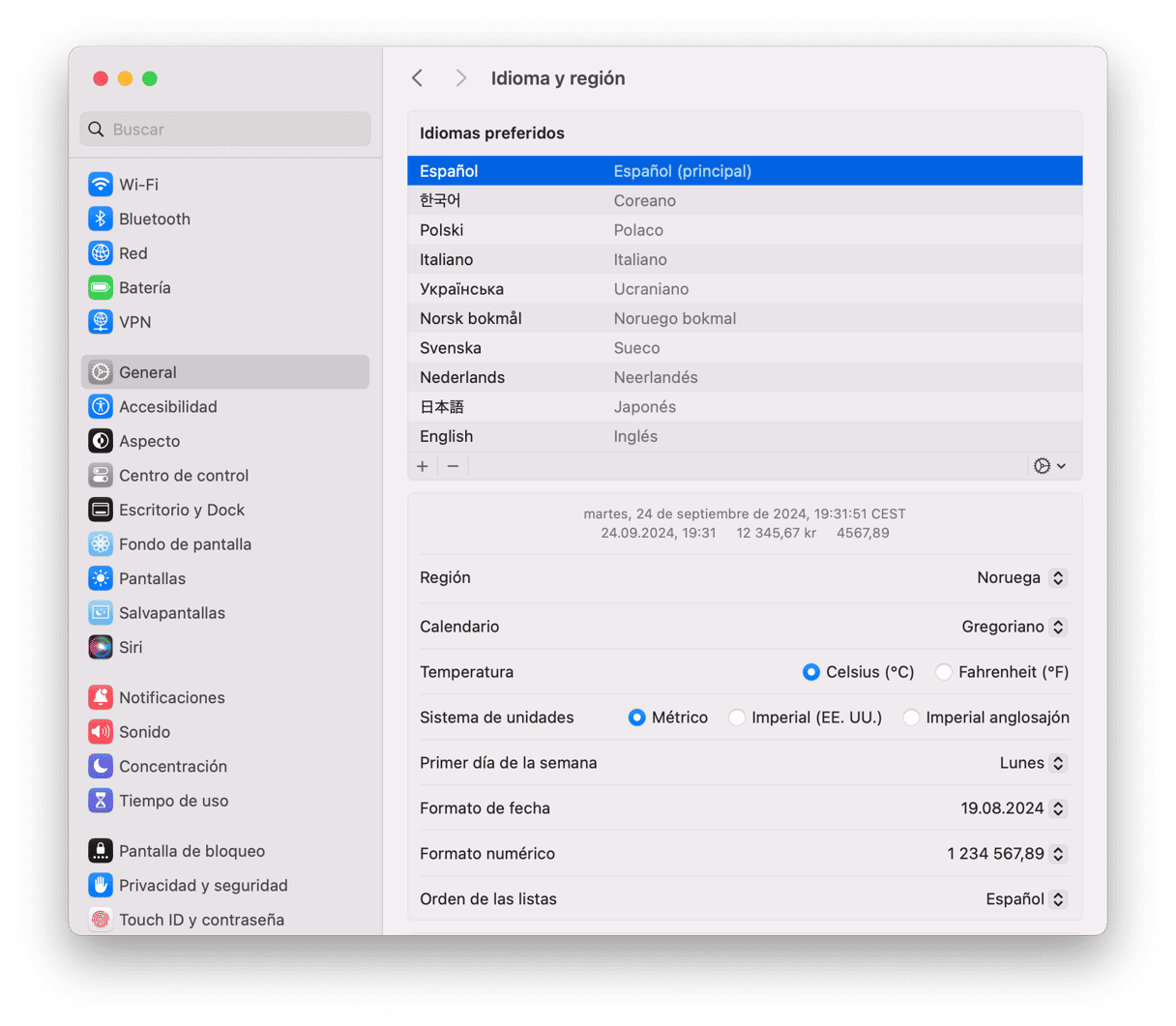Screen dimensions: 1176x1026
Task: Select the VPN globe icon
Action: (101, 322)
